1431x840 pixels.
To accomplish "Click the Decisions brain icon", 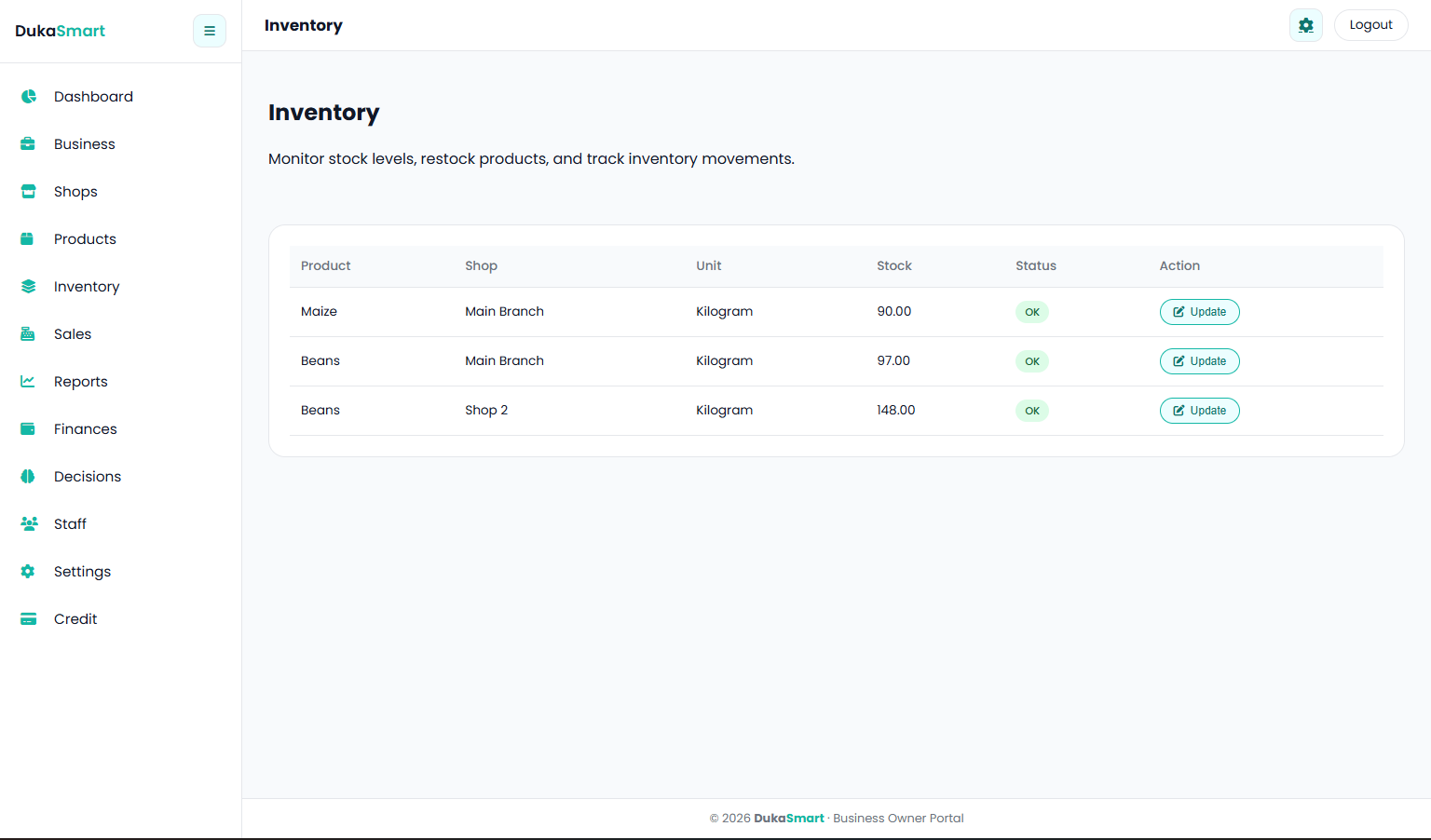I will [x=28, y=477].
